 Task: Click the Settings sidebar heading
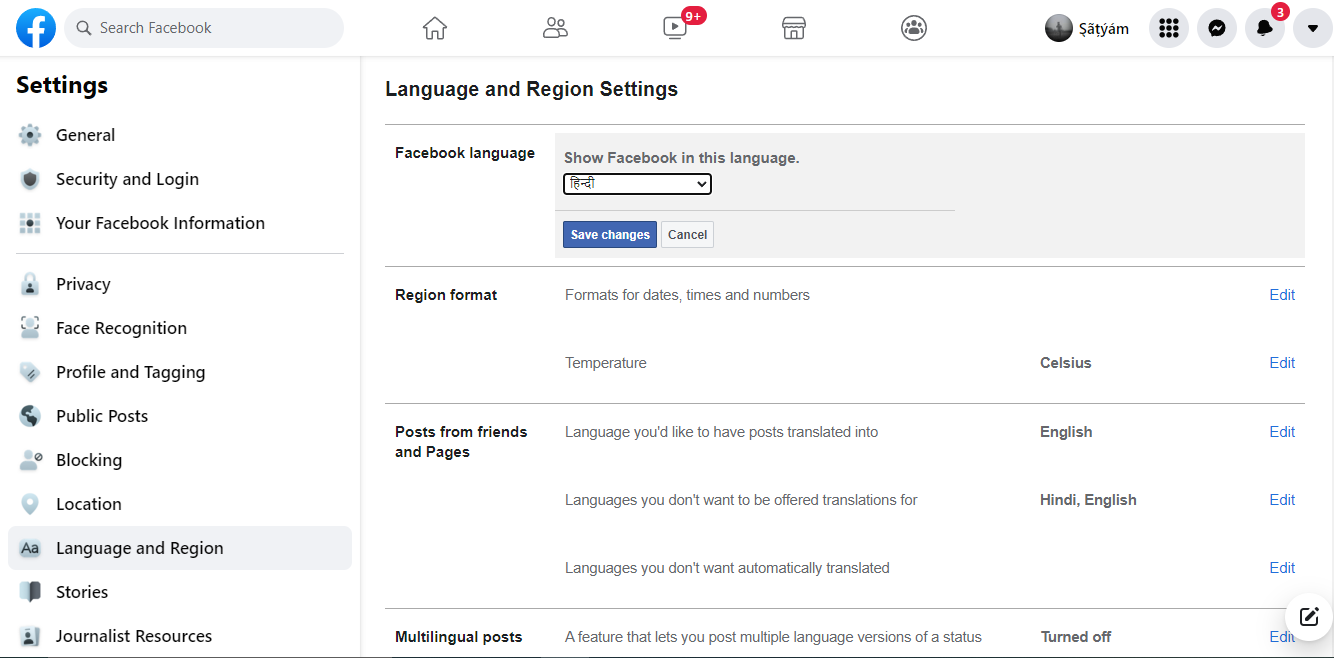pyautogui.click(x=62, y=85)
